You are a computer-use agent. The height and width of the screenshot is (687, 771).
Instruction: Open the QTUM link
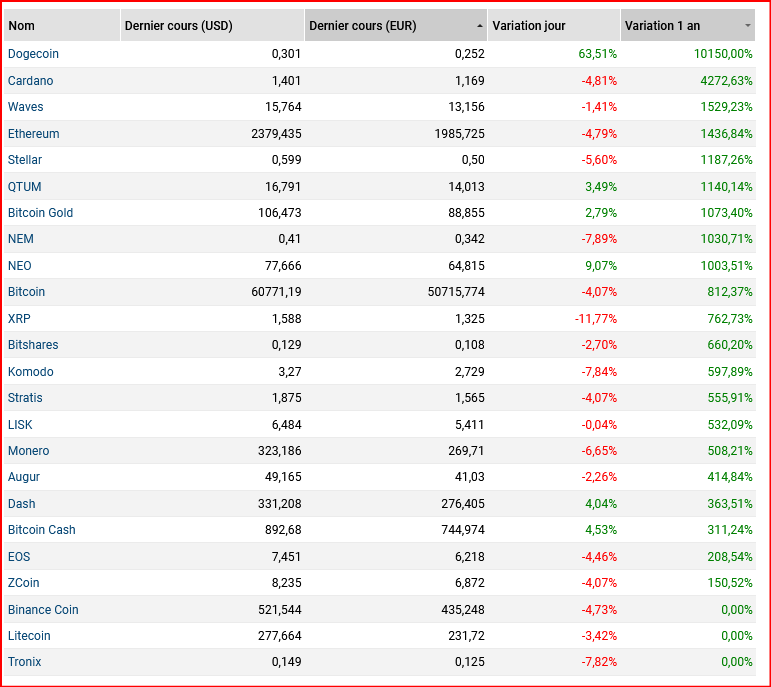pyautogui.click(x=25, y=187)
